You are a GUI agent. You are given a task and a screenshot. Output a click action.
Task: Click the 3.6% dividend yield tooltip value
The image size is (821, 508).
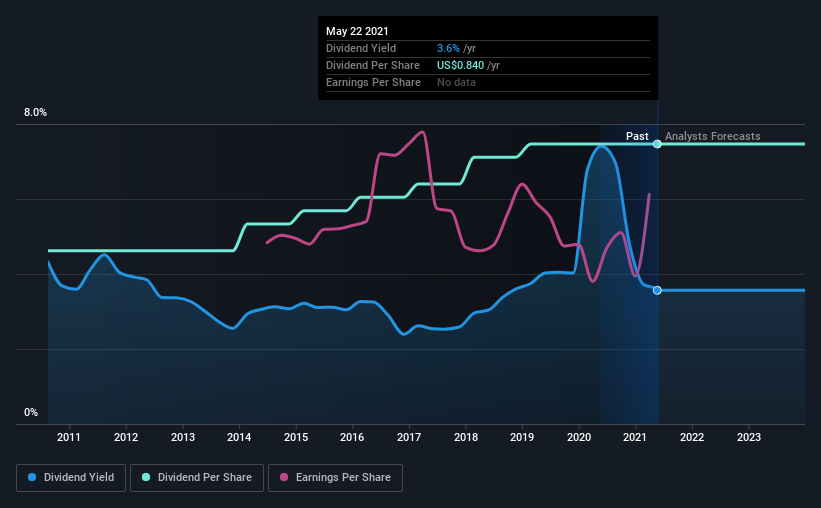pos(448,48)
